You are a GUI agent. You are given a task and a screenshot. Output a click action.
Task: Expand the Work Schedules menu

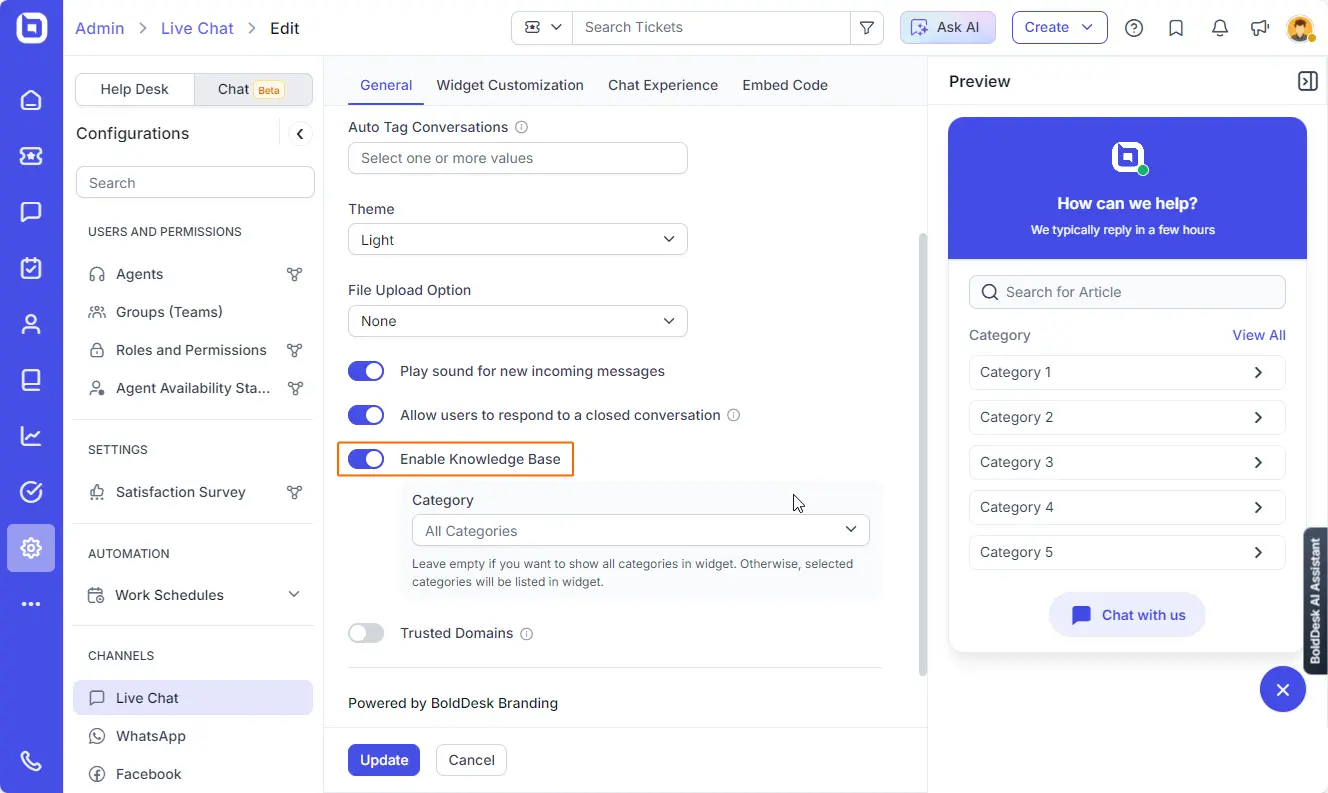[194, 595]
